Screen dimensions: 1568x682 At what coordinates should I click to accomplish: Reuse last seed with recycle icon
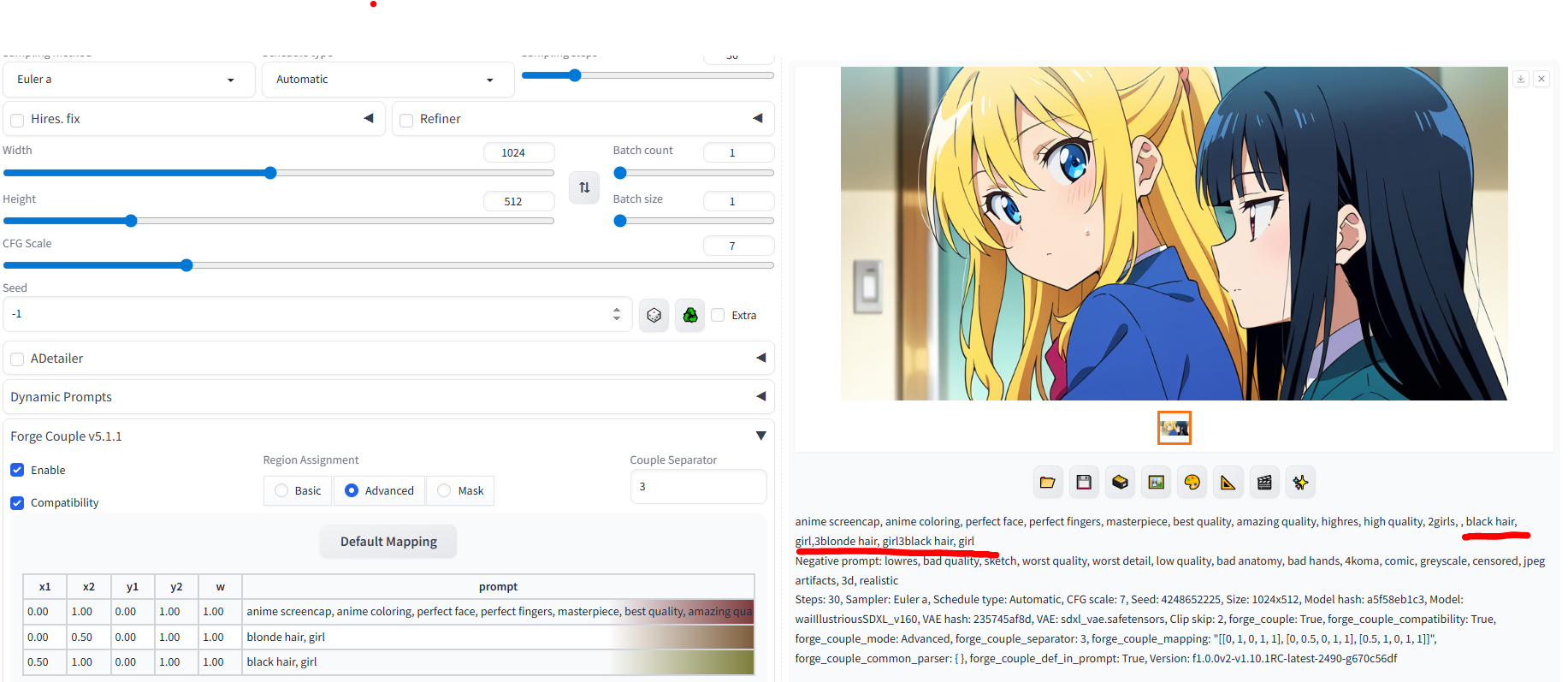coord(690,315)
